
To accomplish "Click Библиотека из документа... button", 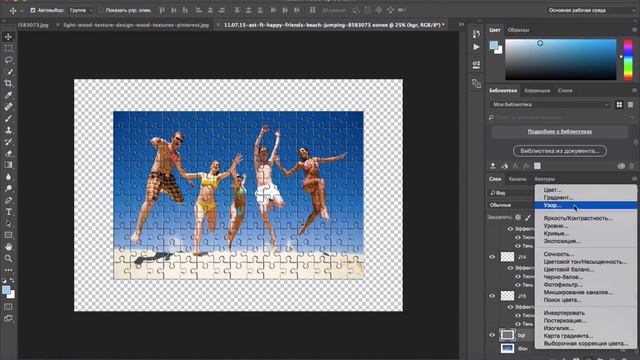I will [x=560, y=151].
